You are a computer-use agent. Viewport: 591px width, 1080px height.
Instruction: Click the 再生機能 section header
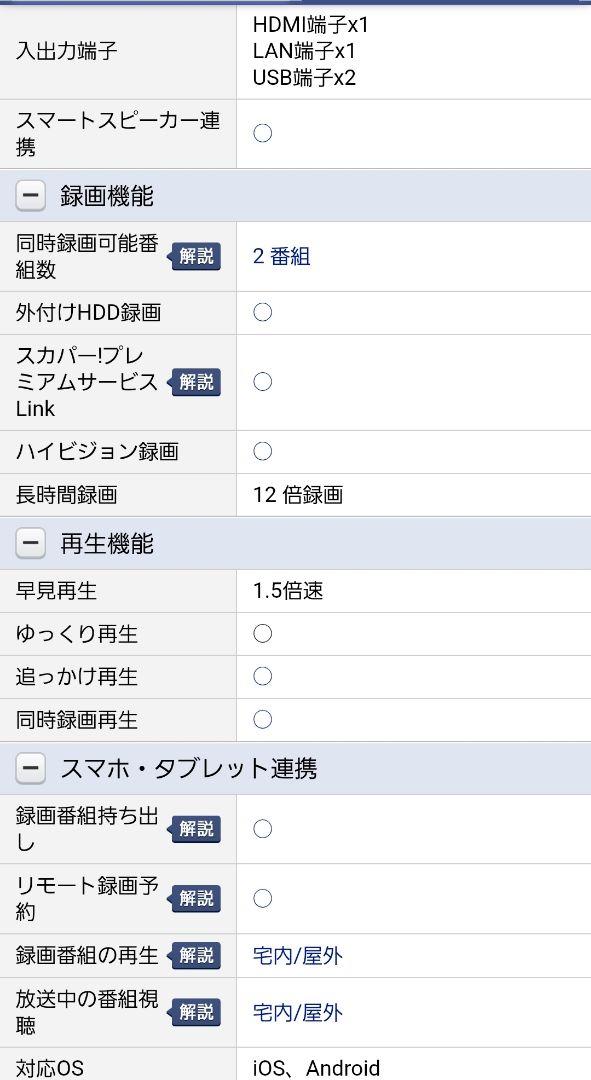pyautogui.click(x=296, y=544)
